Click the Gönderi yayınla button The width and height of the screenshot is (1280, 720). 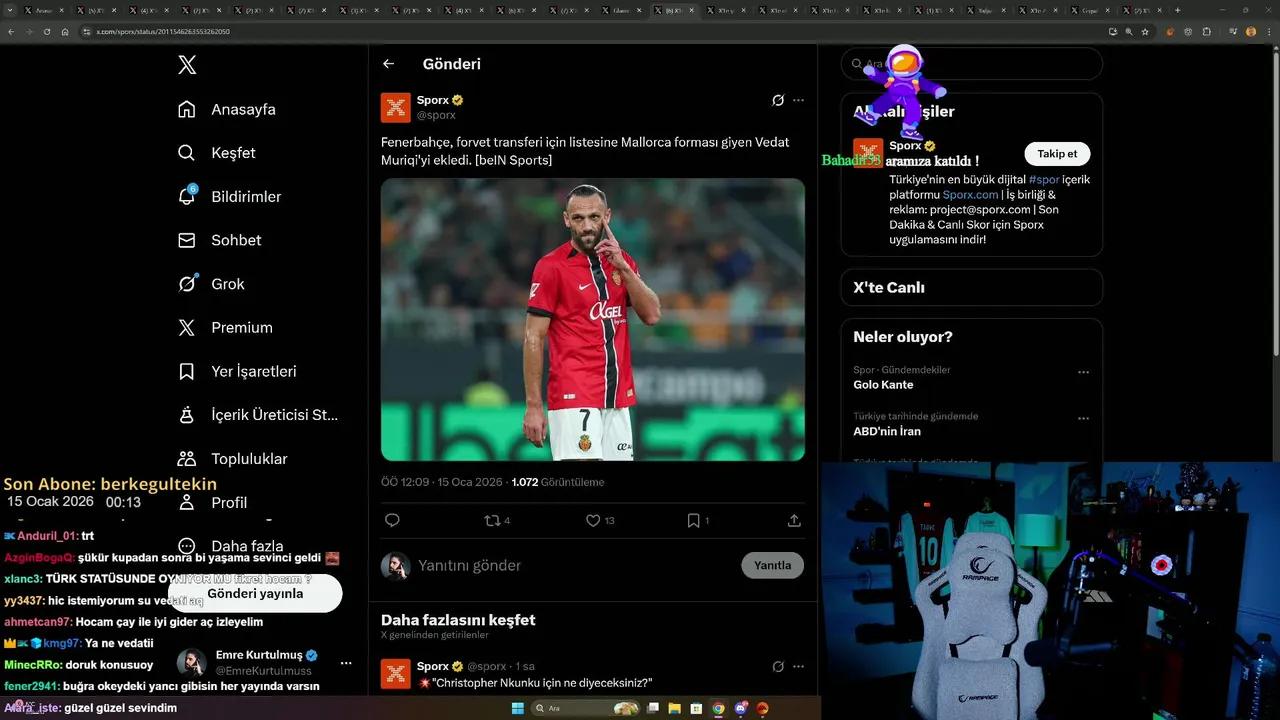pos(255,593)
